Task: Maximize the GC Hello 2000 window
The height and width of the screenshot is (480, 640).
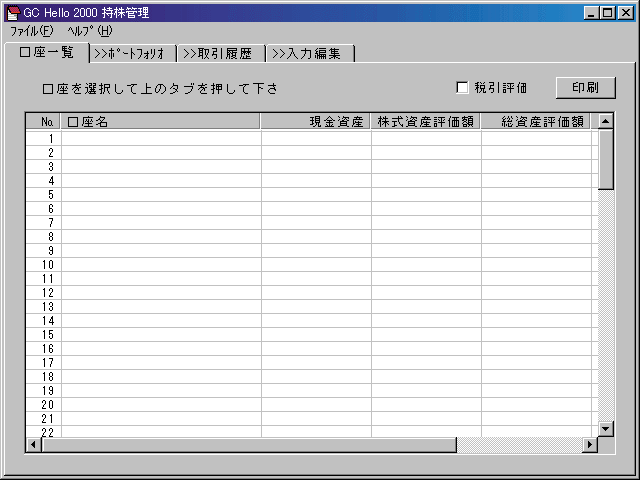Action: (x=607, y=13)
